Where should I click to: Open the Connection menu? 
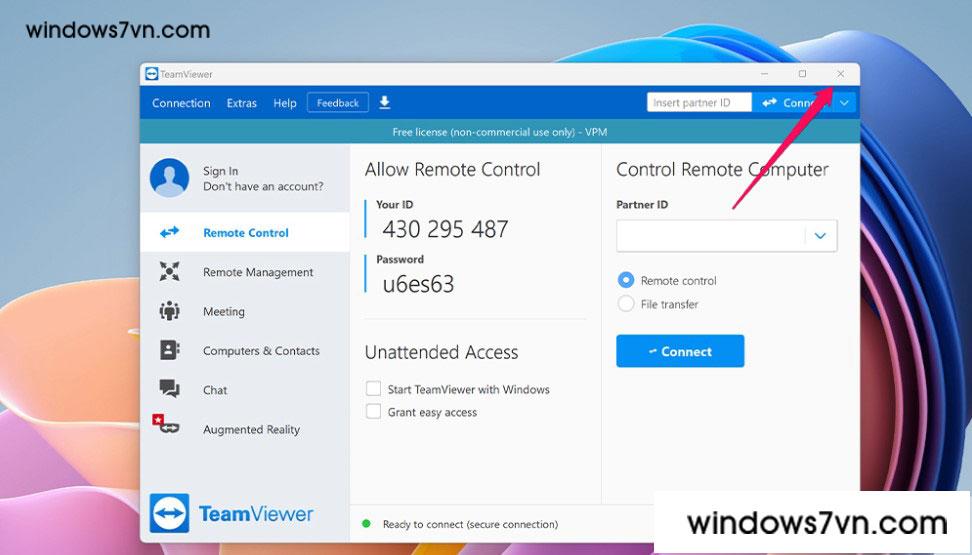[x=181, y=103]
